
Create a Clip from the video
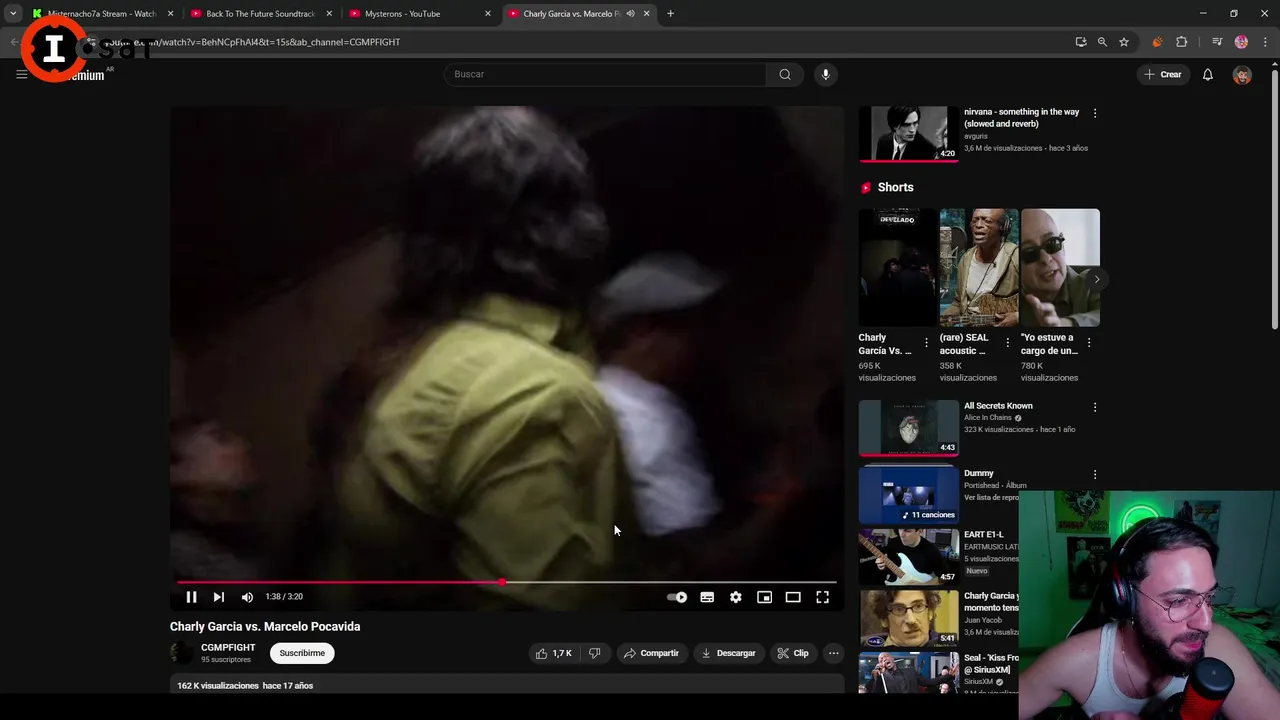[x=793, y=653]
